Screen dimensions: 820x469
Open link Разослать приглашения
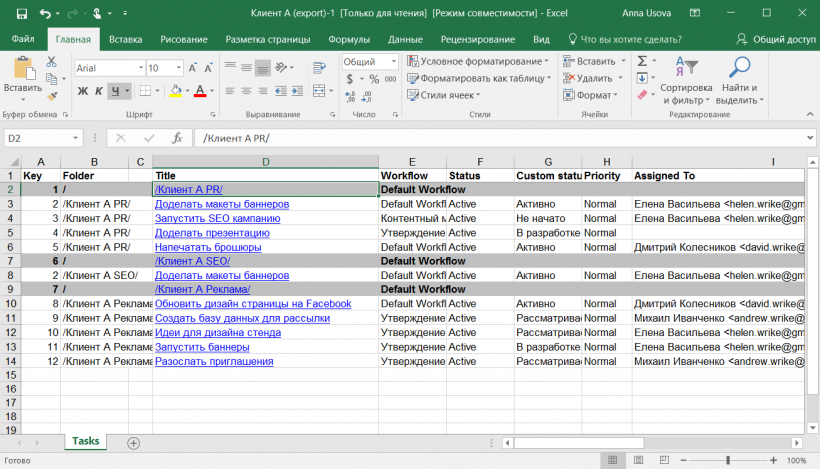214,361
